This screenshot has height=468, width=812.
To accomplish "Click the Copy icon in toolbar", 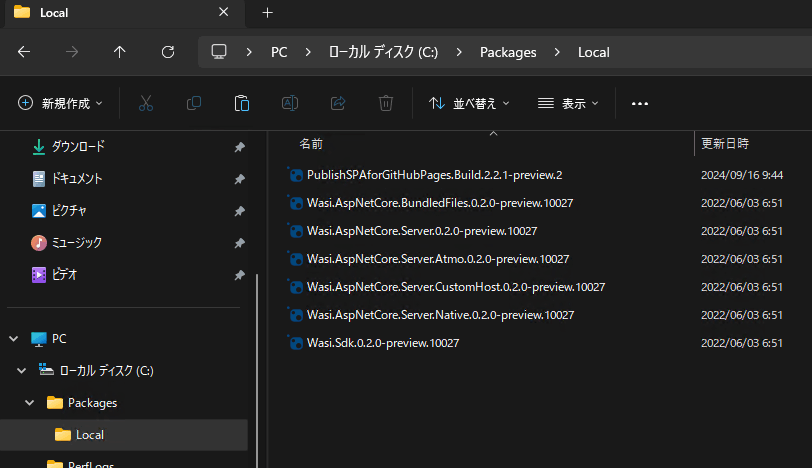I will (x=194, y=104).
